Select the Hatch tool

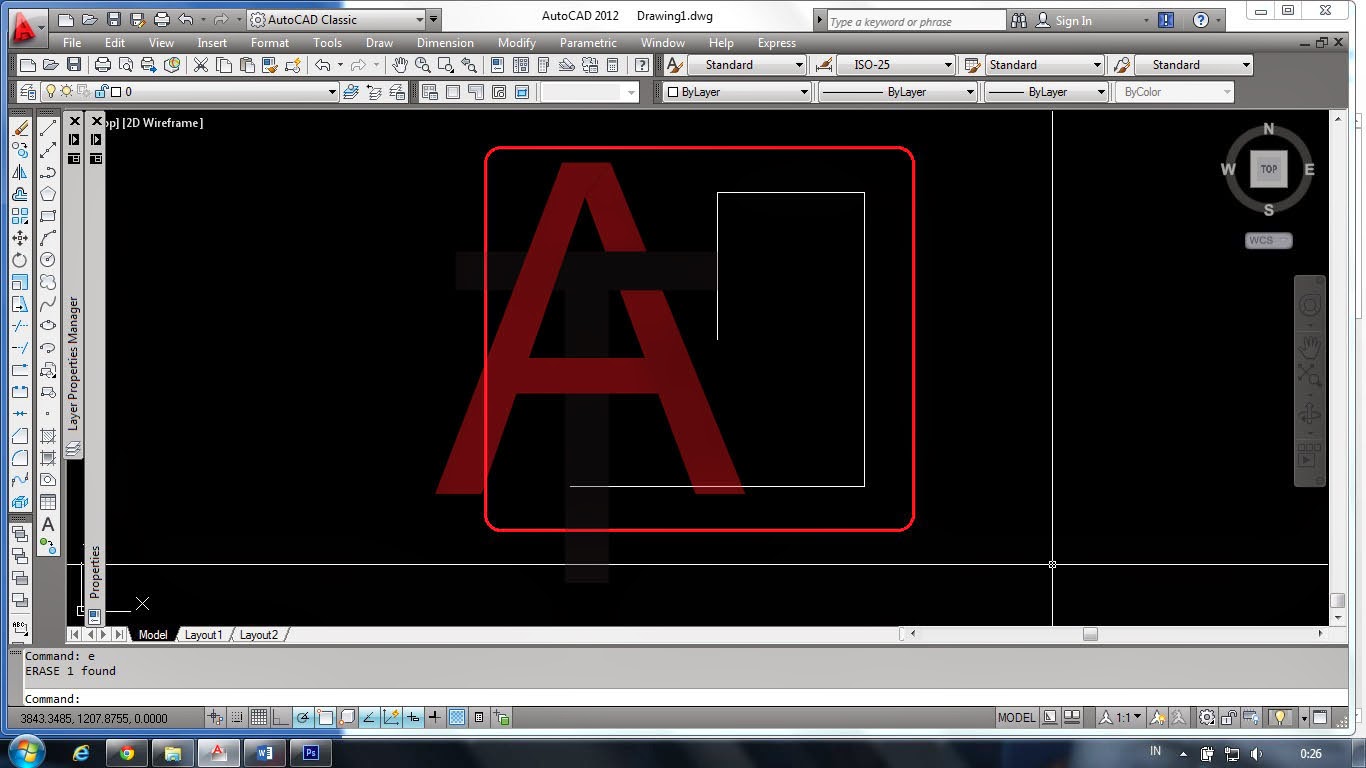(48, 436)
